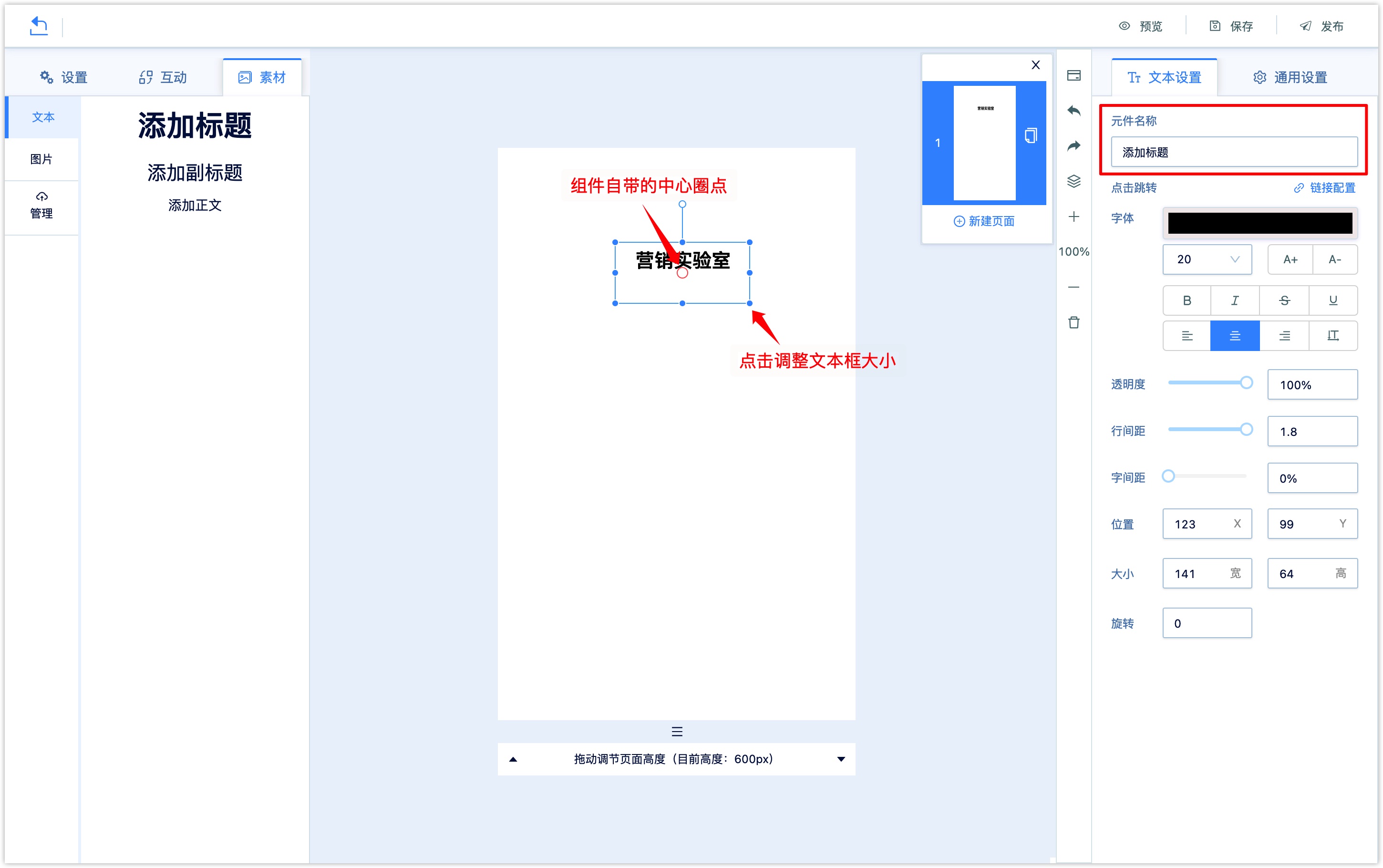1383x868 pixels.
Task: Insert a 添加正文 body text element
Action: [195, 205]
